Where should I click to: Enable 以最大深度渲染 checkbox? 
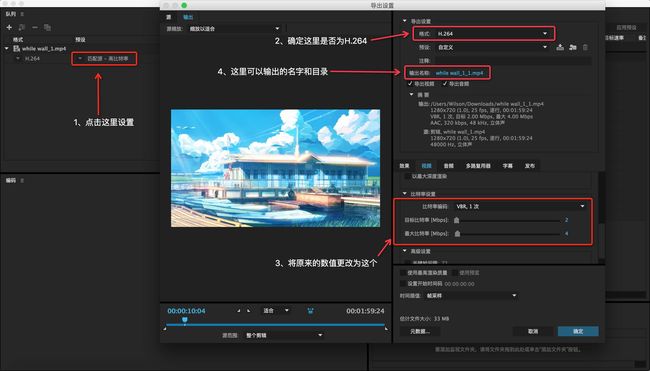coord(407,177)
